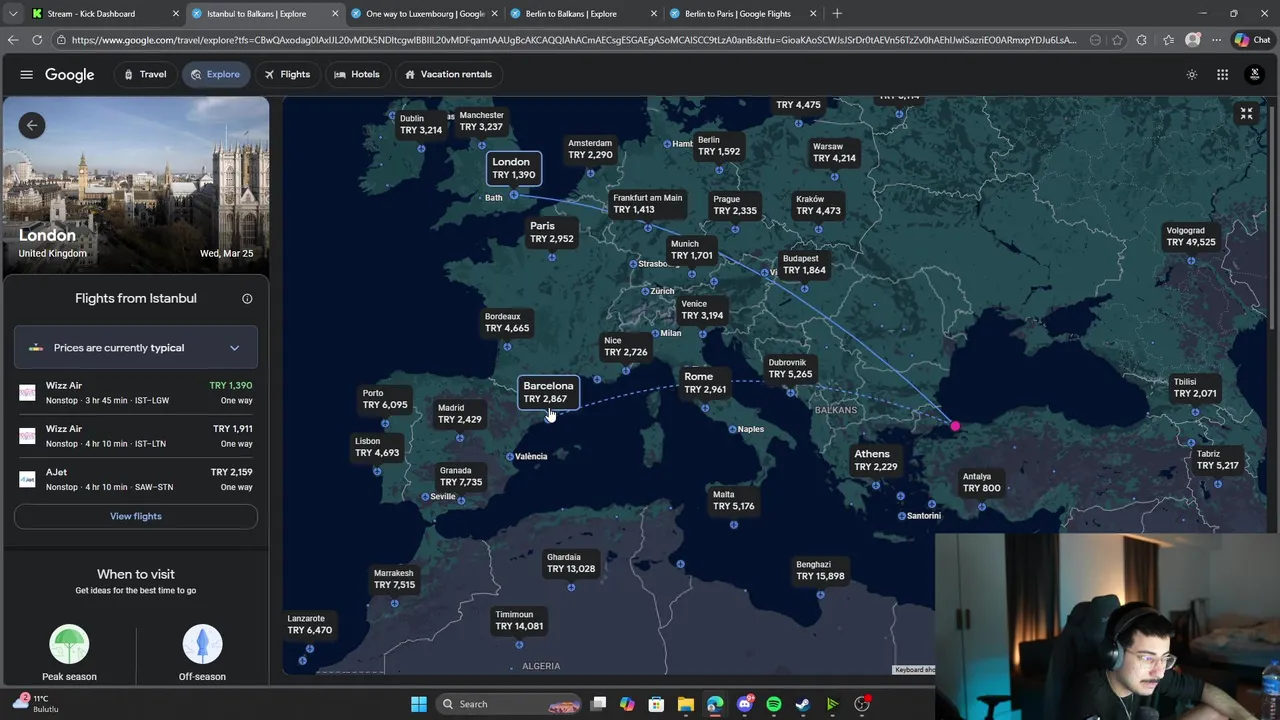Select Rome TRY 2,961 map label

click(704, 383)
